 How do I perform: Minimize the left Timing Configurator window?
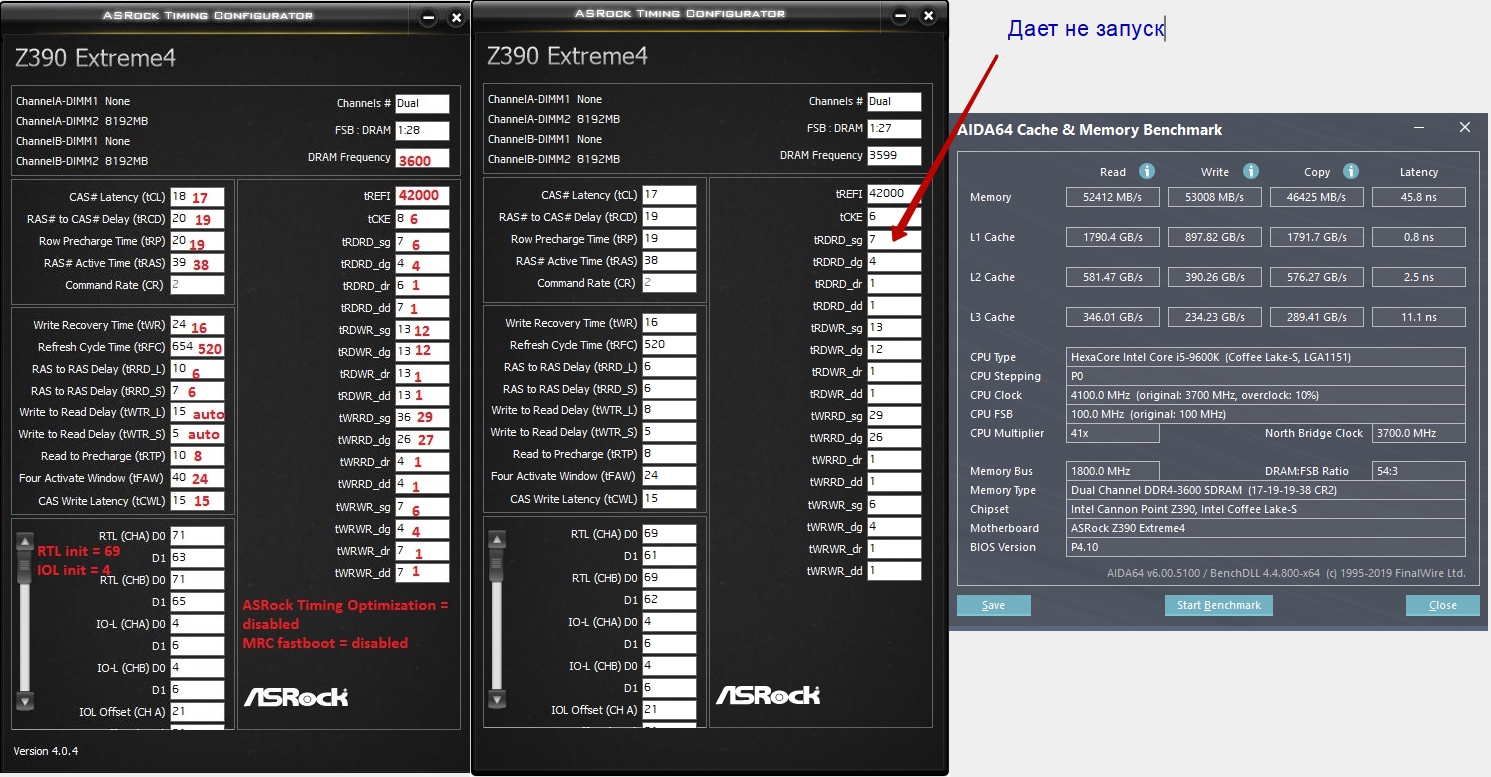click(428, 18)
